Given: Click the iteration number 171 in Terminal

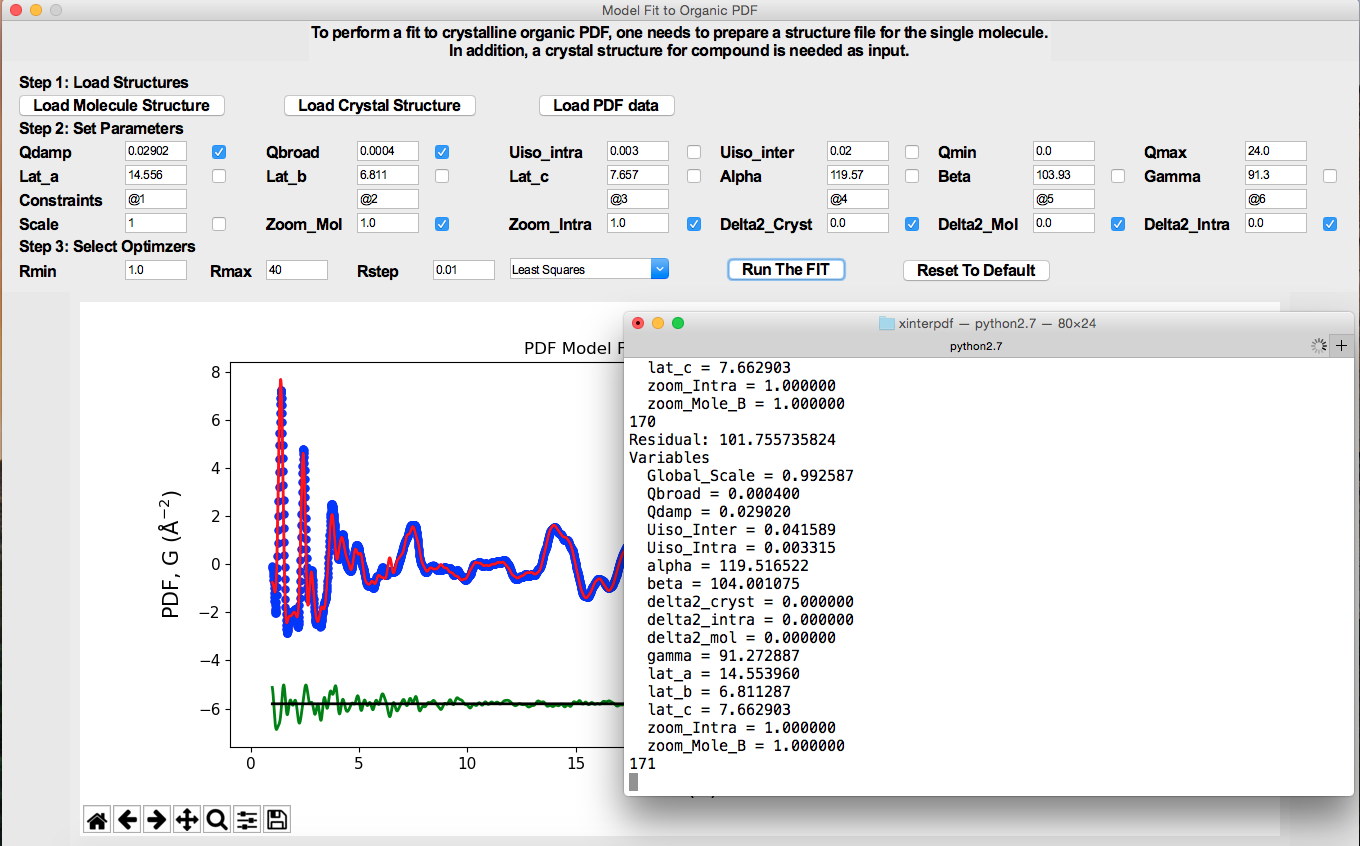Looking at the screenshot, I should click(x=642, y=764).
